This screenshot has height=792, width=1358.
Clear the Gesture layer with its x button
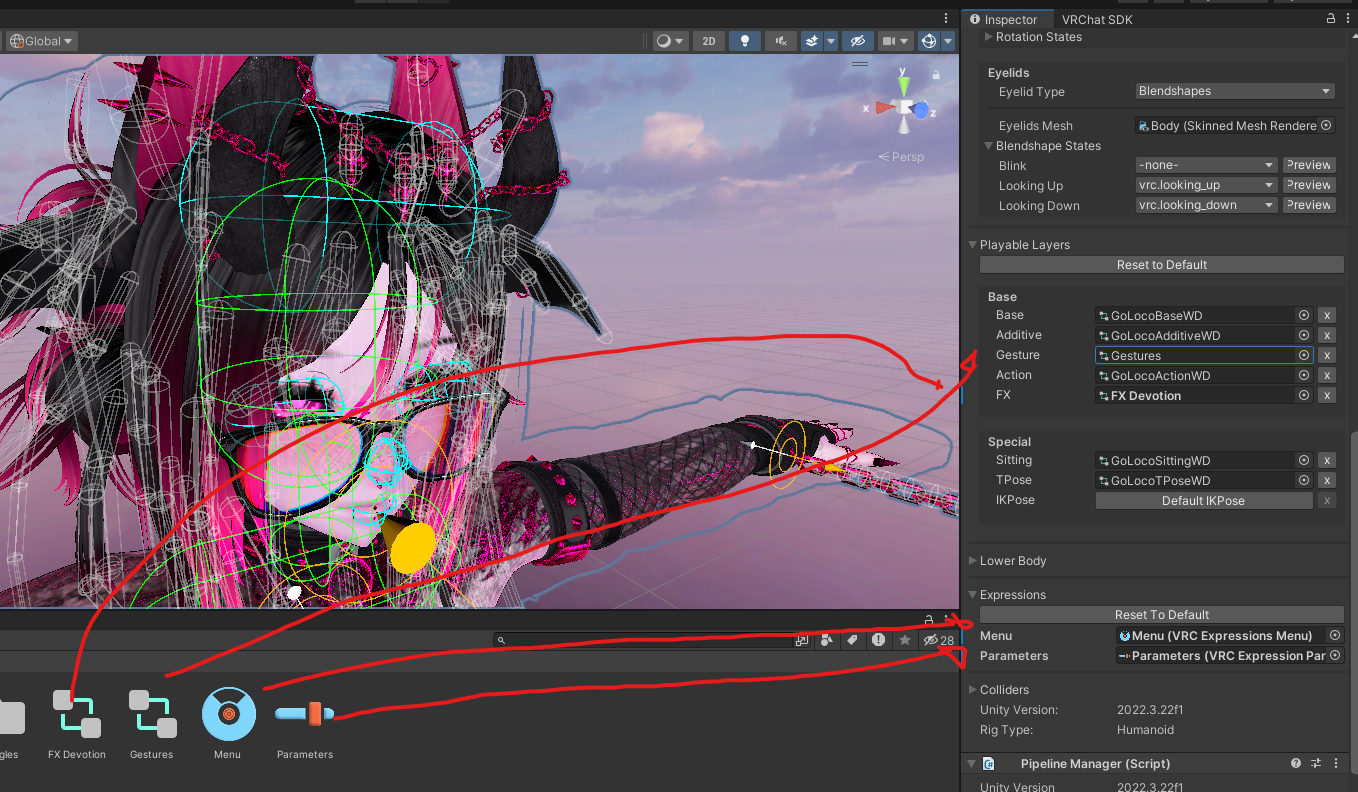1326,355
